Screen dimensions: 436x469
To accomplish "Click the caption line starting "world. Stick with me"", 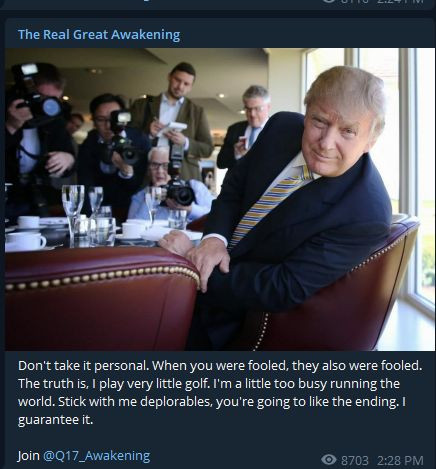I will [212, 402].
